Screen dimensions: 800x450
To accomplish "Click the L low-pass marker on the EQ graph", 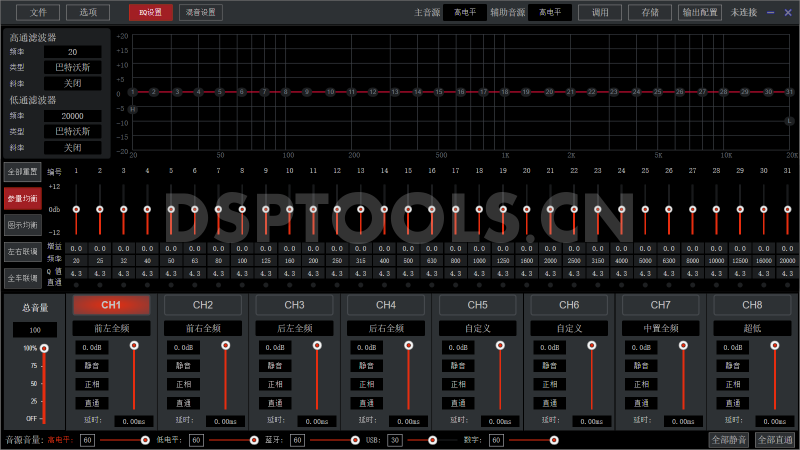I will tap(789, 121).
